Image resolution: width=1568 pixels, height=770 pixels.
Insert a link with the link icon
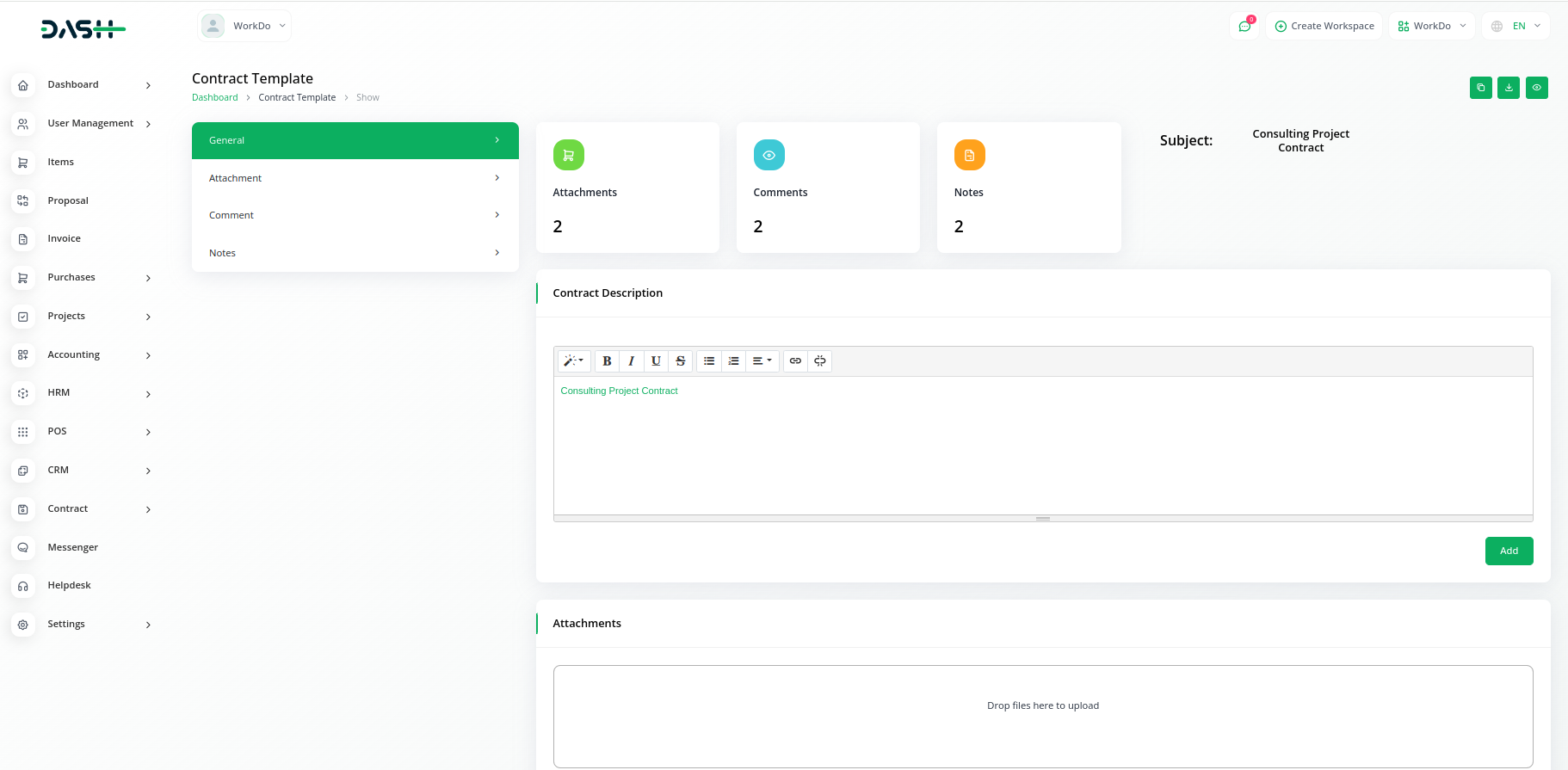click(x=795, y=361)
